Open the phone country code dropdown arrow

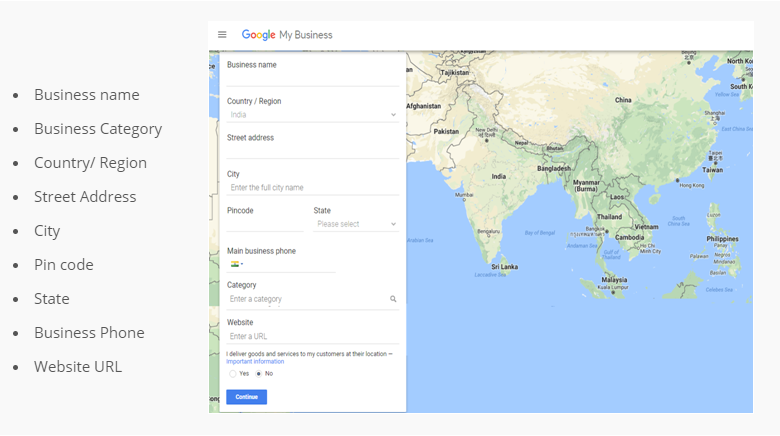point(242,265)
